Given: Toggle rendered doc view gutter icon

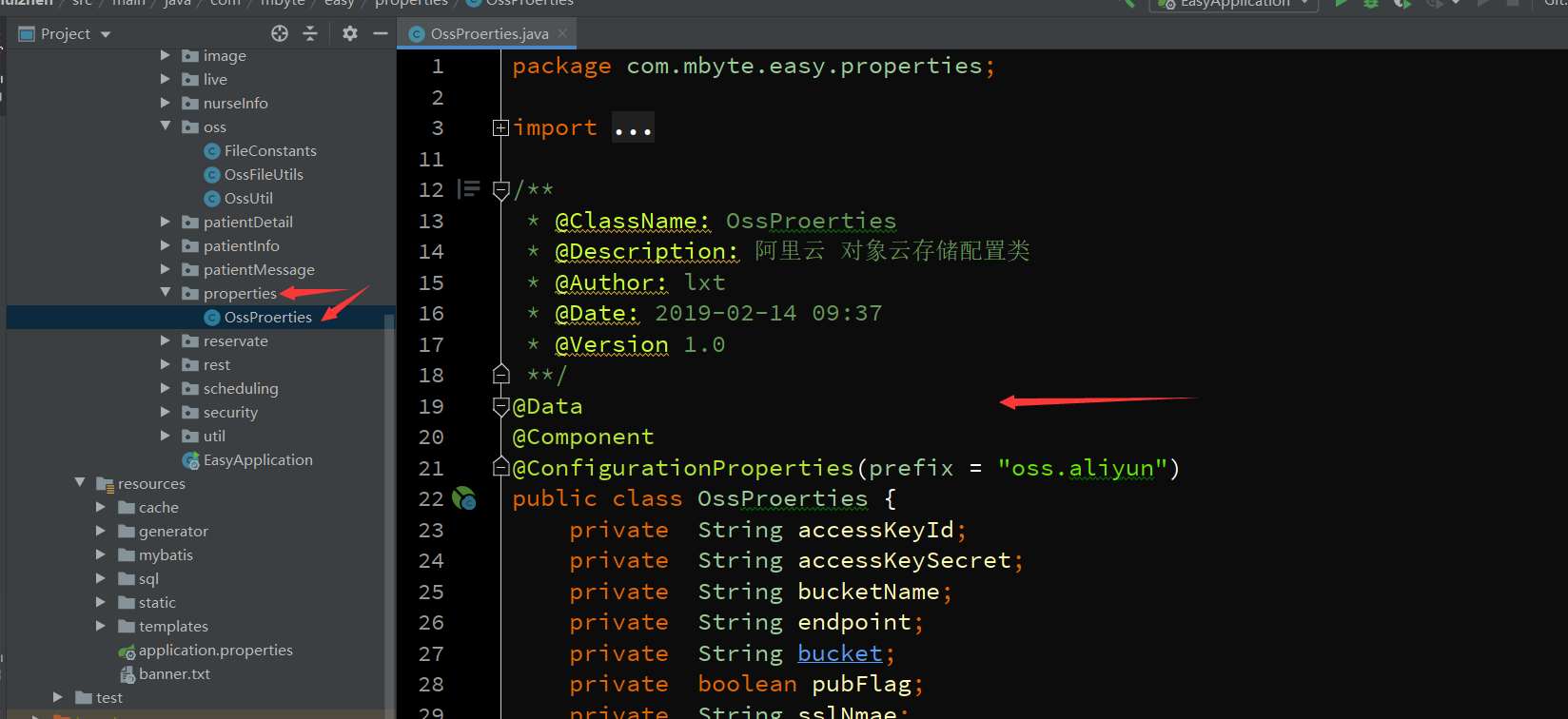Looking at the screenshot, I should tap(469, 189).
